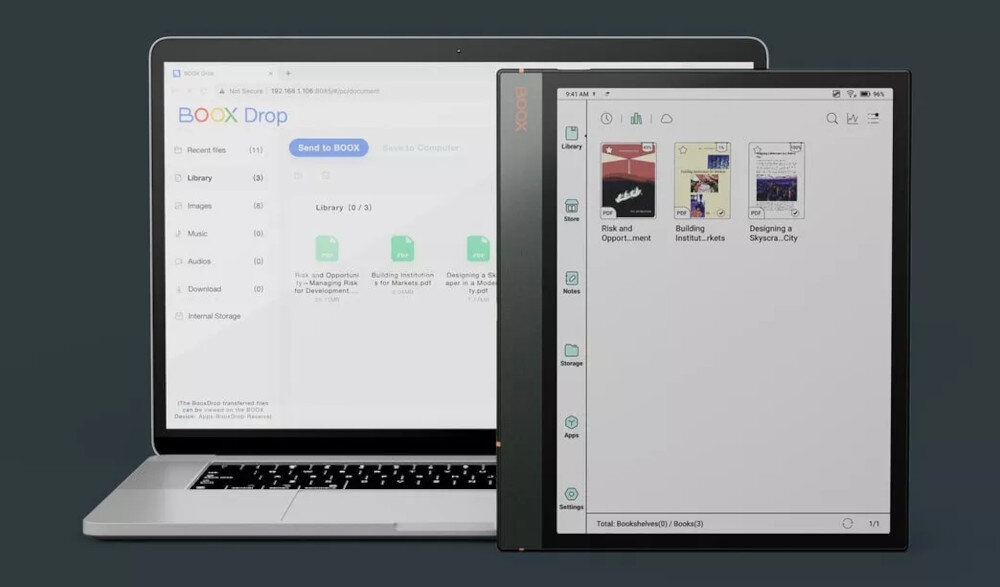Select Music in BOOX Drop sidebar
The width and height of the screenshot is (1000, 587).
pyautogui.click(x=219, y=234)
